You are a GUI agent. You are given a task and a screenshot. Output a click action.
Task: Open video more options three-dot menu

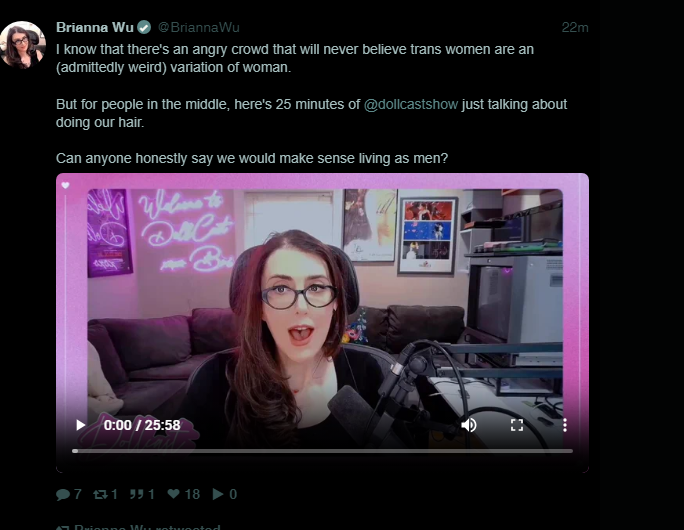click(565, 425)
